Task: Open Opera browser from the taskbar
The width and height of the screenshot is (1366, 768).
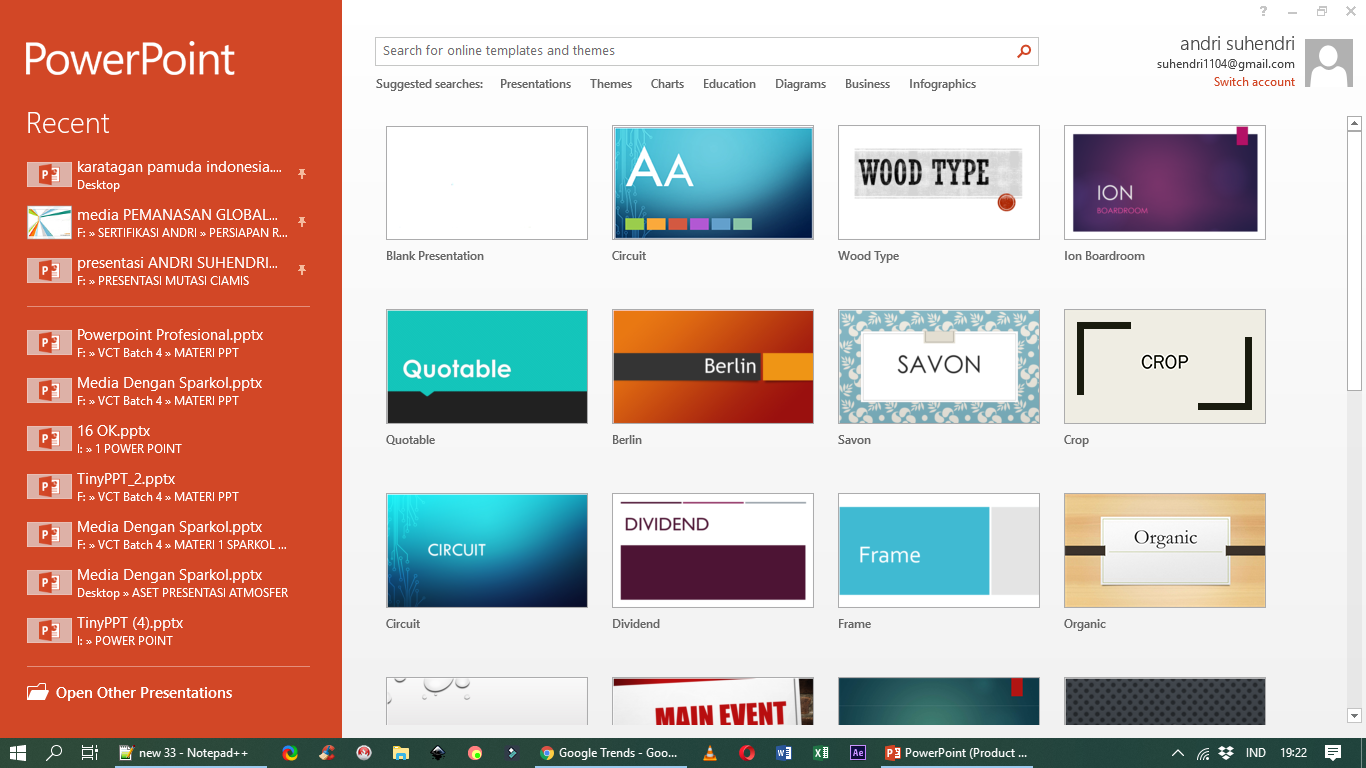Action: (747, 753)
